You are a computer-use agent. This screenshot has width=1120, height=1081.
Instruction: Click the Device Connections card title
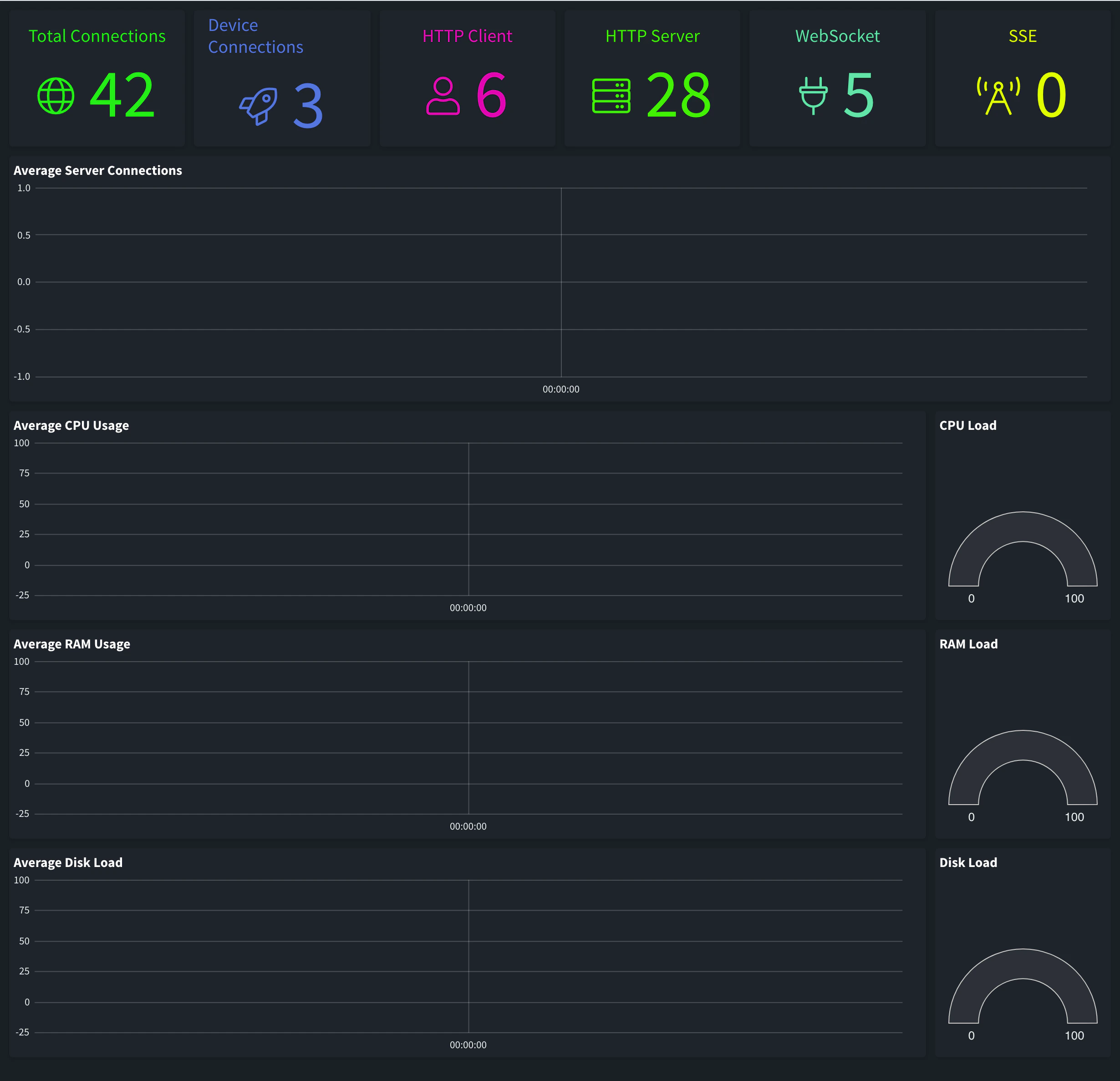pos(255,36)
